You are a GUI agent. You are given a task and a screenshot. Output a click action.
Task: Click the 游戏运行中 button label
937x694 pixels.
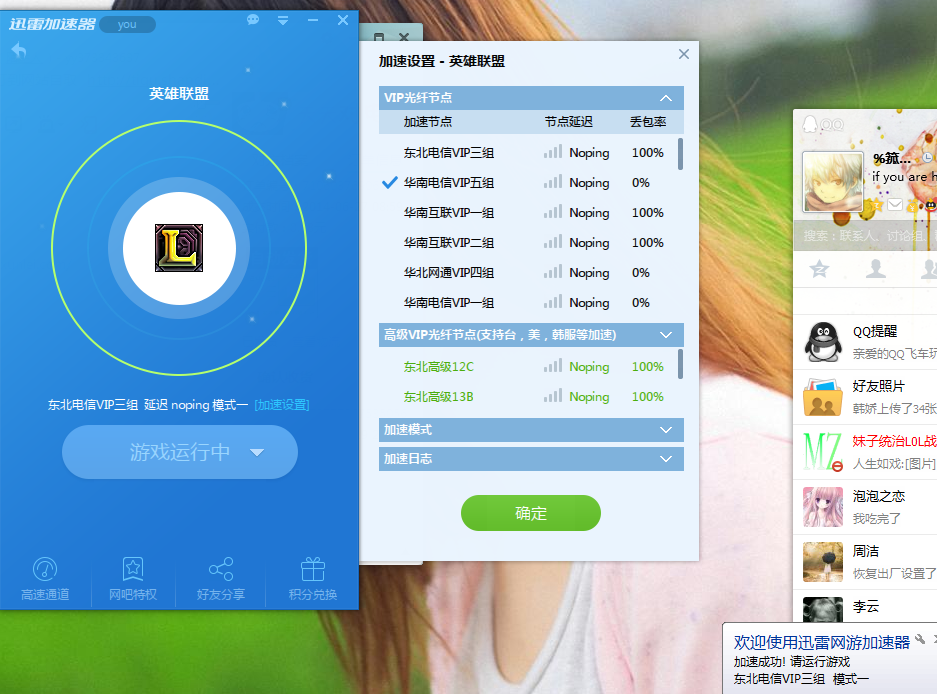point(180,452)
